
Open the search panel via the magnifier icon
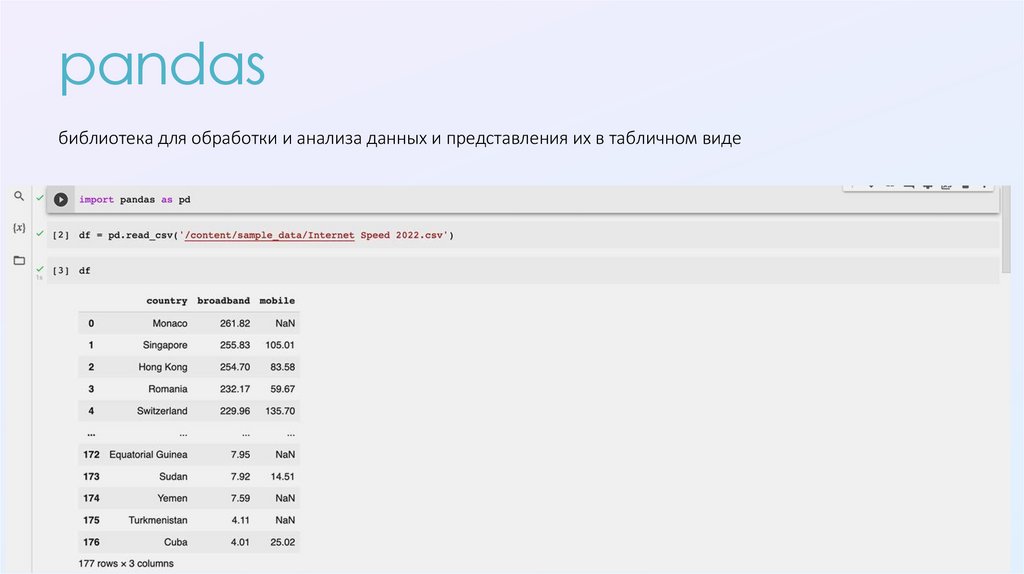(x=19, y=196)
